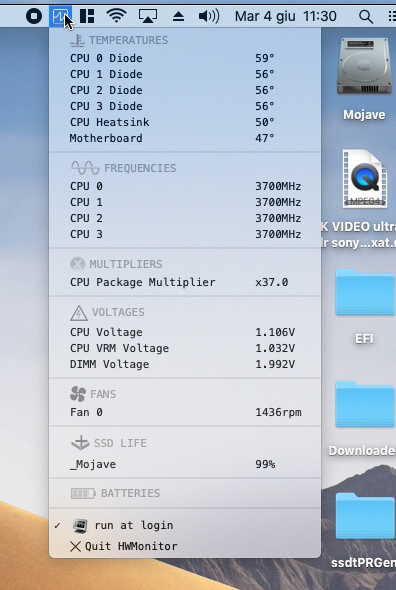This screenshot has height=590, width=396.
Task: Click the 1.992V voltage value
Action: click(x=275, y=364)
